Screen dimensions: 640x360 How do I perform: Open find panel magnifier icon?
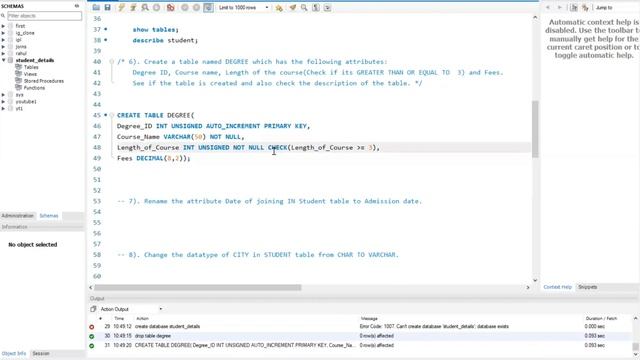click(x=304, y=8)
